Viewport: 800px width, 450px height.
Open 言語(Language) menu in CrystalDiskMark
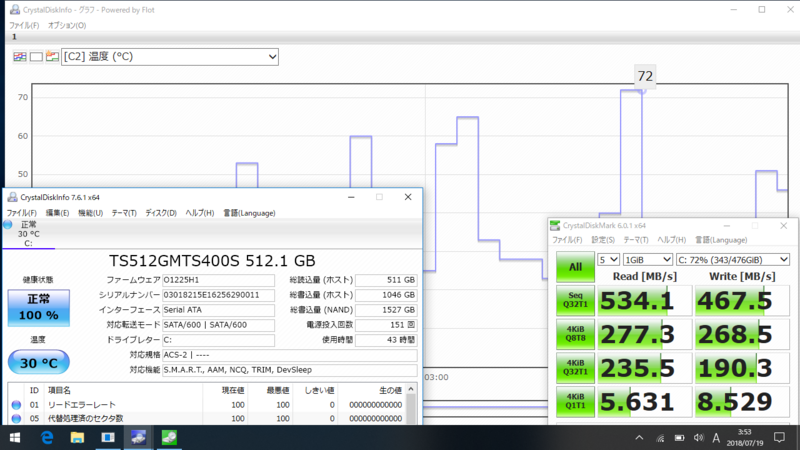[721, 240]
